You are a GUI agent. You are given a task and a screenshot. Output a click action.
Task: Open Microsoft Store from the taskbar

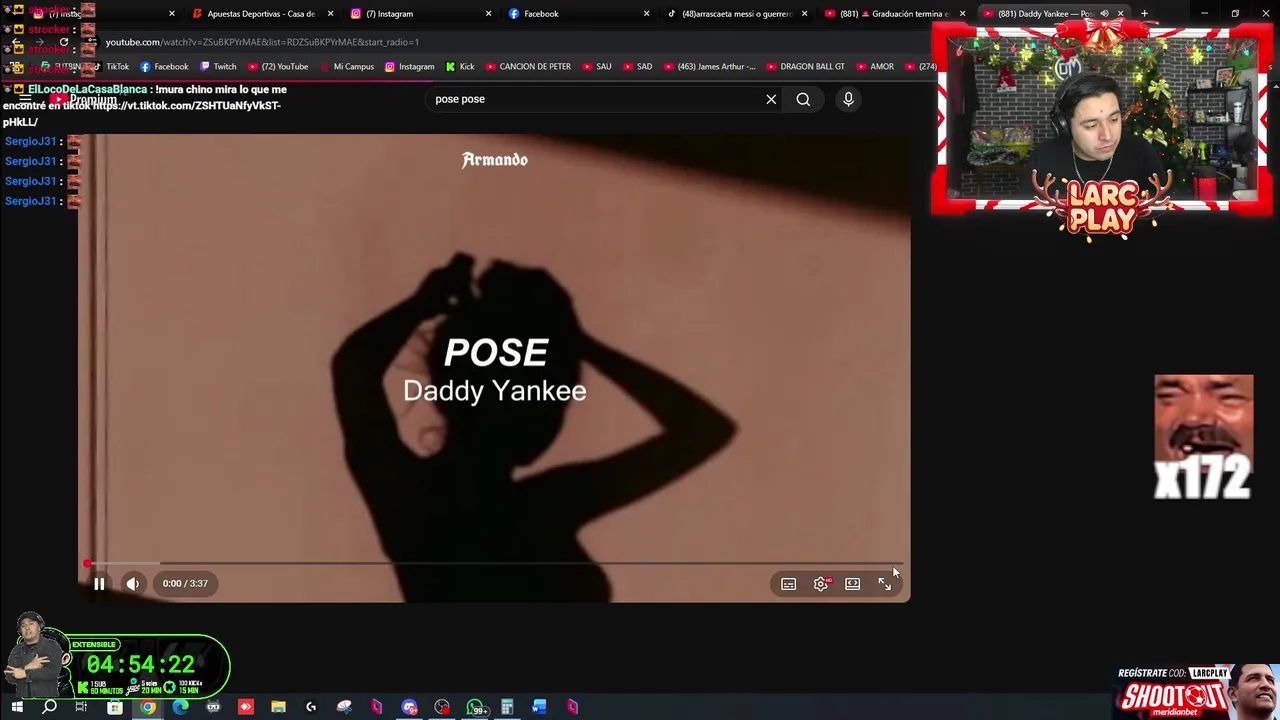click(115, 708)
